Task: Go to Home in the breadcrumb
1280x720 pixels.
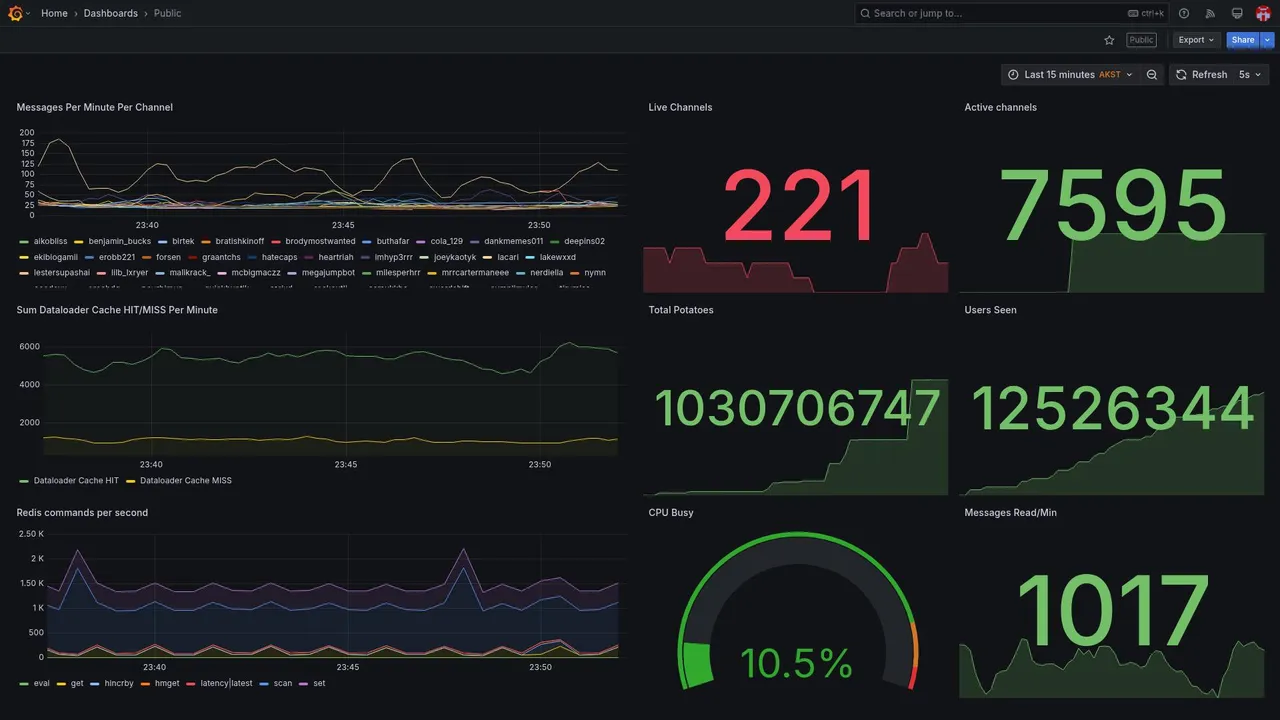Action: [54, 13]
